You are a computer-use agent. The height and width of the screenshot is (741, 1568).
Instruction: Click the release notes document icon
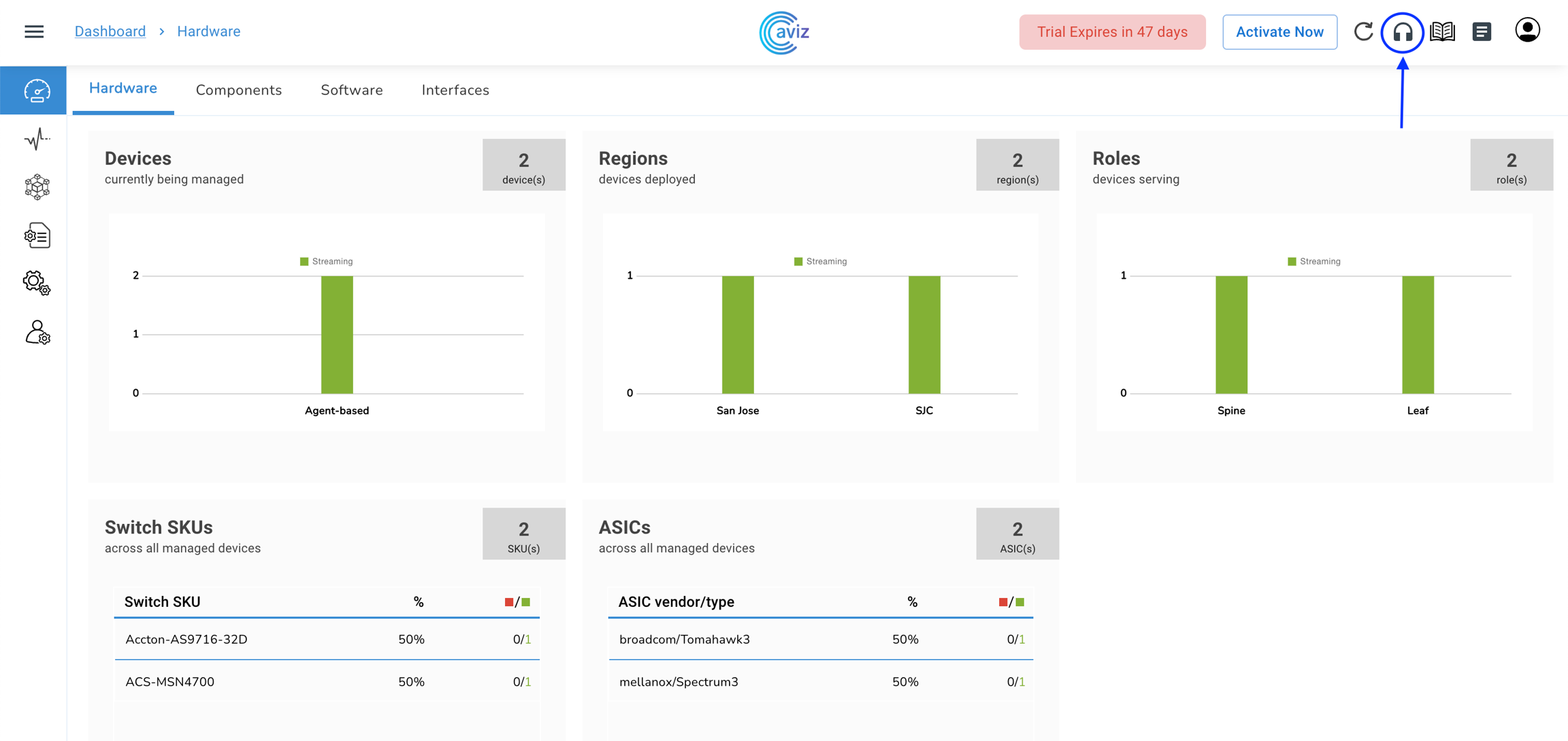(x=1482, y=31)
